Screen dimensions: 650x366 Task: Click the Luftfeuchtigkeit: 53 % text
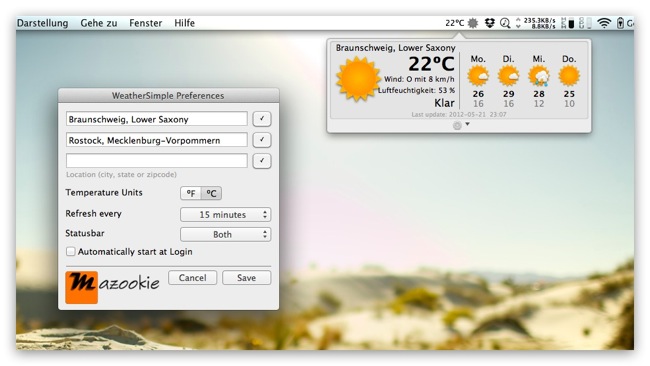click(416, 90)
